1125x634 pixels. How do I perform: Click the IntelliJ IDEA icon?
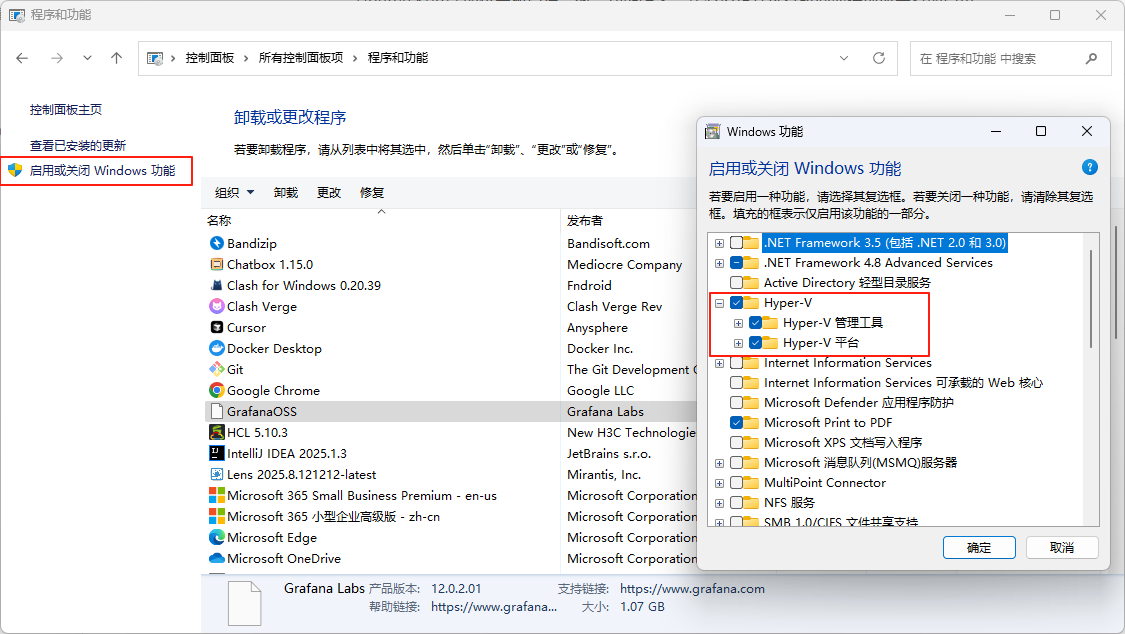[x=216, y=454]
